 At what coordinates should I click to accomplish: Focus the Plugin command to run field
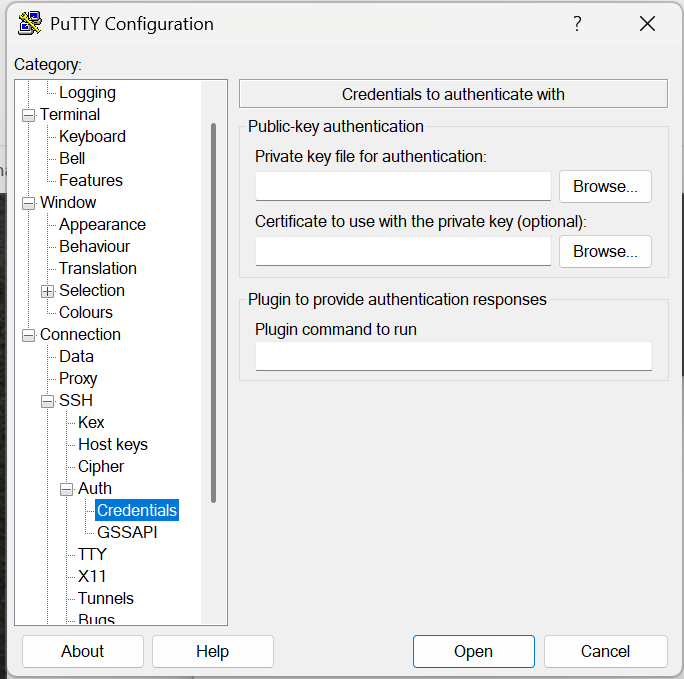453,356
